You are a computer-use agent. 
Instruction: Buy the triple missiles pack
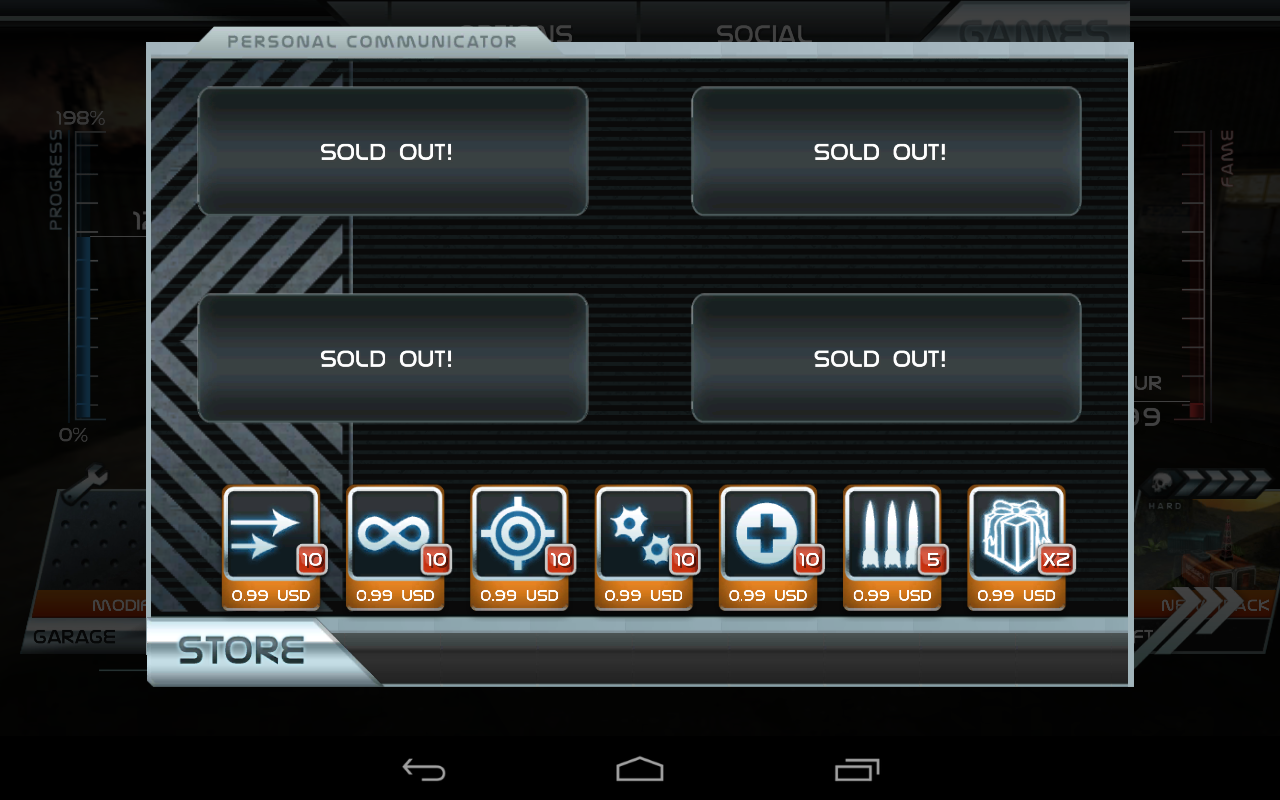tap(892, 547)
